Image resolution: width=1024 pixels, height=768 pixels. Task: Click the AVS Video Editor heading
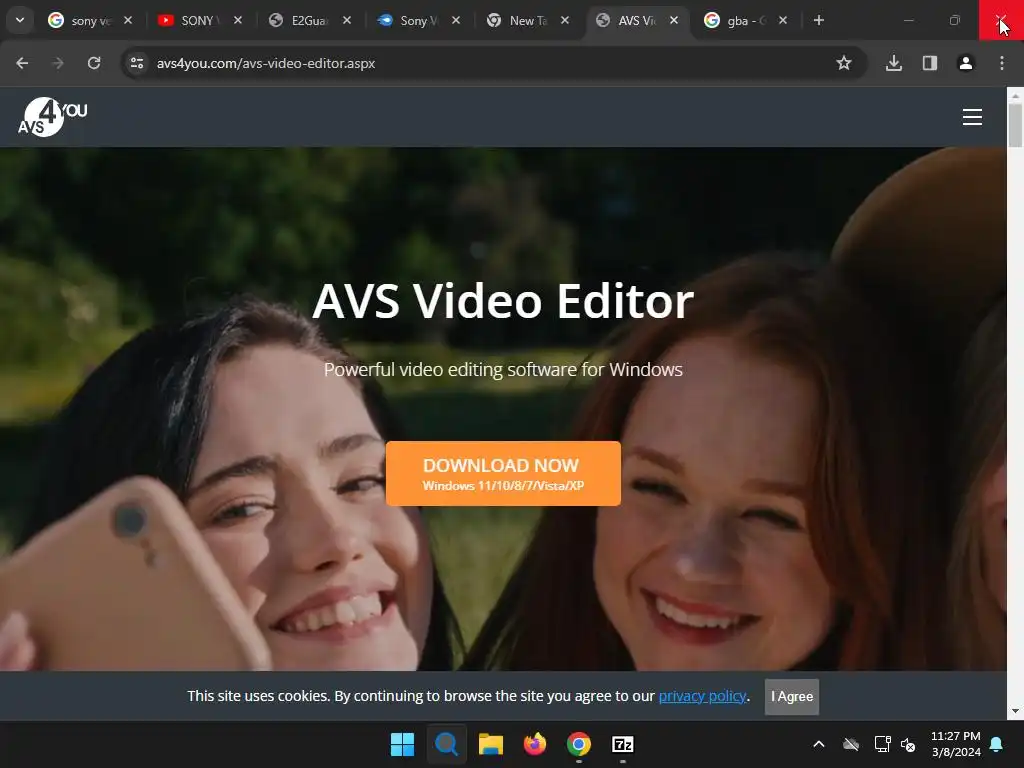[x=503, y=301]
